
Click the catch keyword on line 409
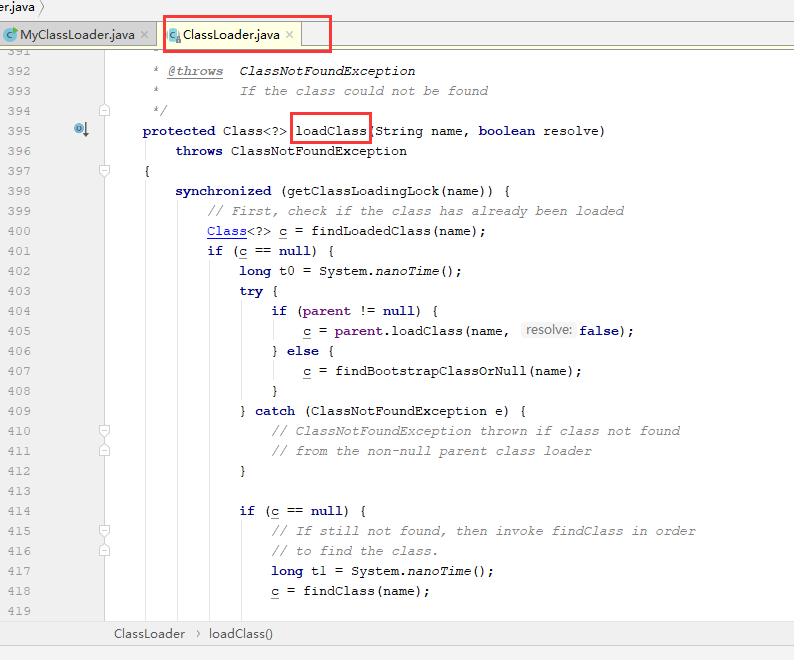(x=275, y=411)
